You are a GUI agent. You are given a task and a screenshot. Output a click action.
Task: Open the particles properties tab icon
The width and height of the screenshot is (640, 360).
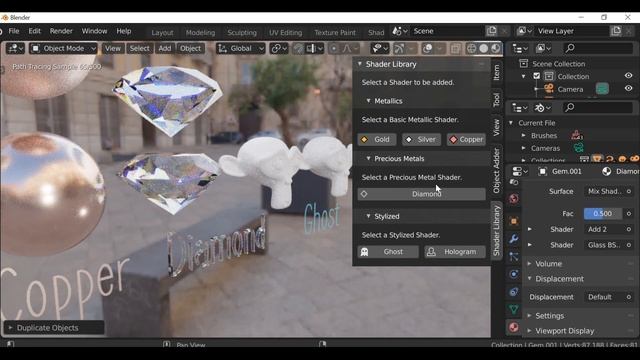point(514,256)
